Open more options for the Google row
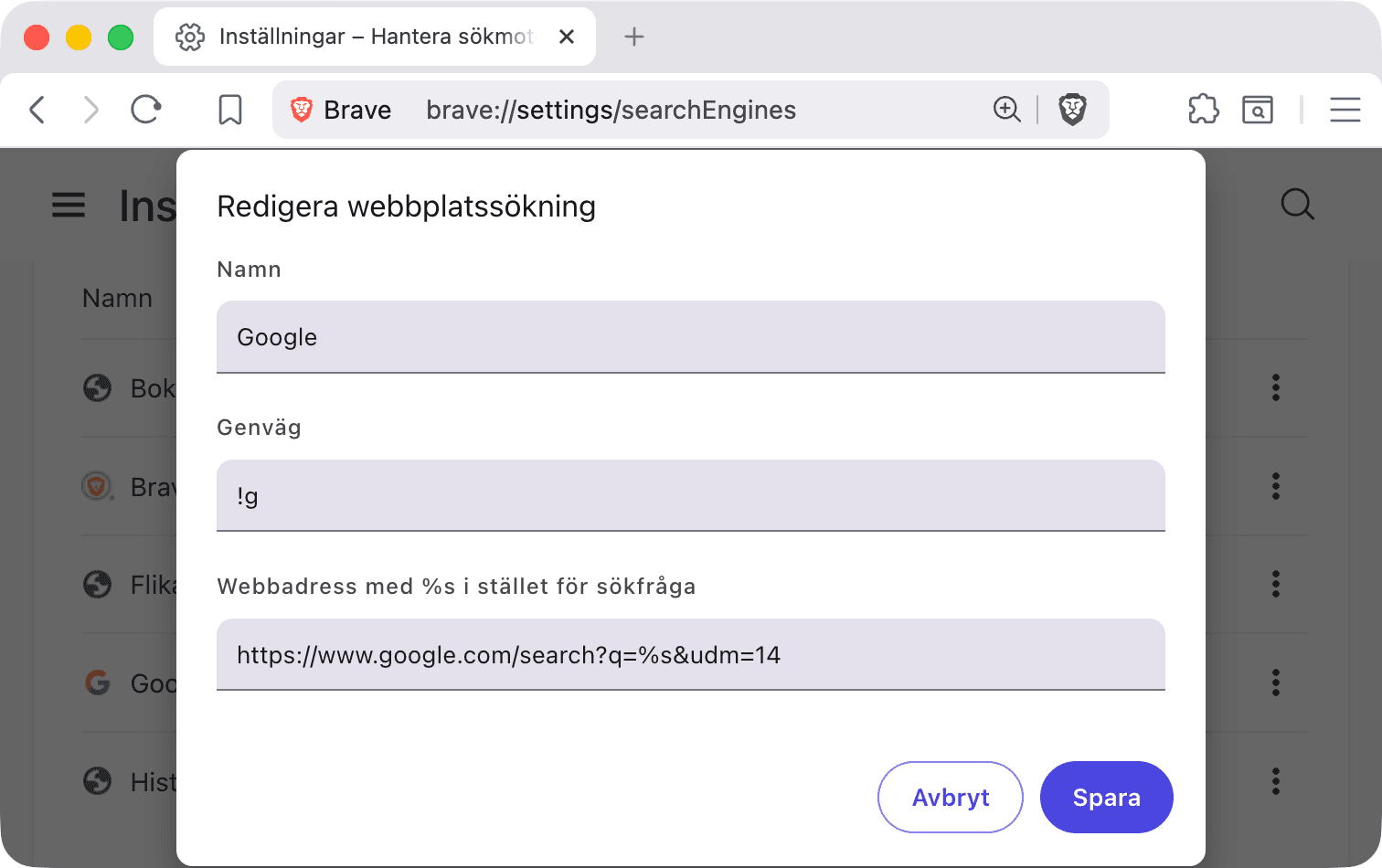Screen dimensions: 1382x868 [x=1276, y=683]
